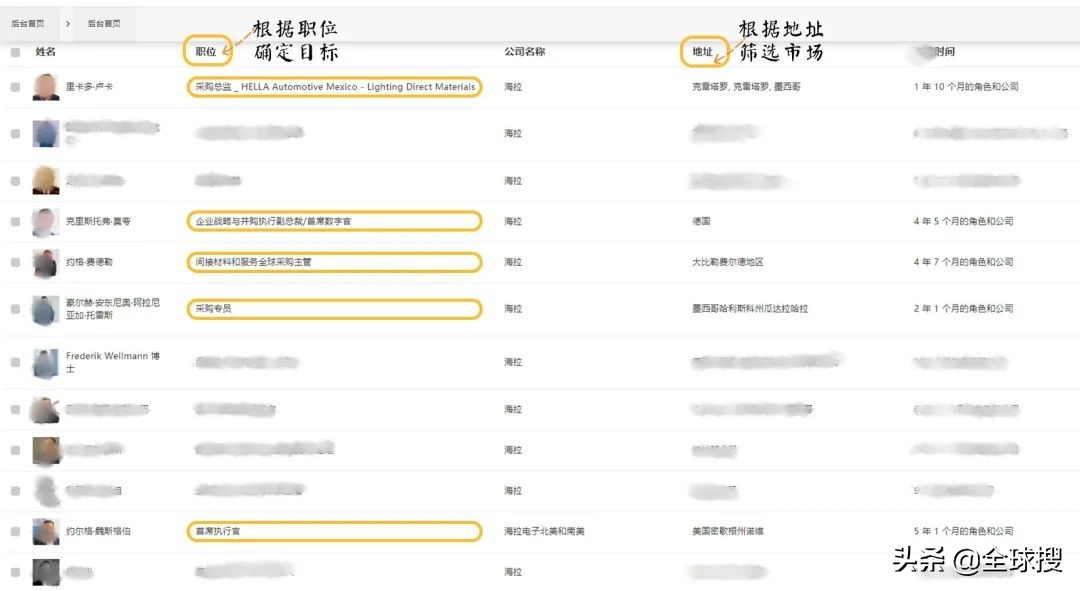
Task: Select the checkbox beside 里卡多·卢卡
Action: click(x=16, y=87)
